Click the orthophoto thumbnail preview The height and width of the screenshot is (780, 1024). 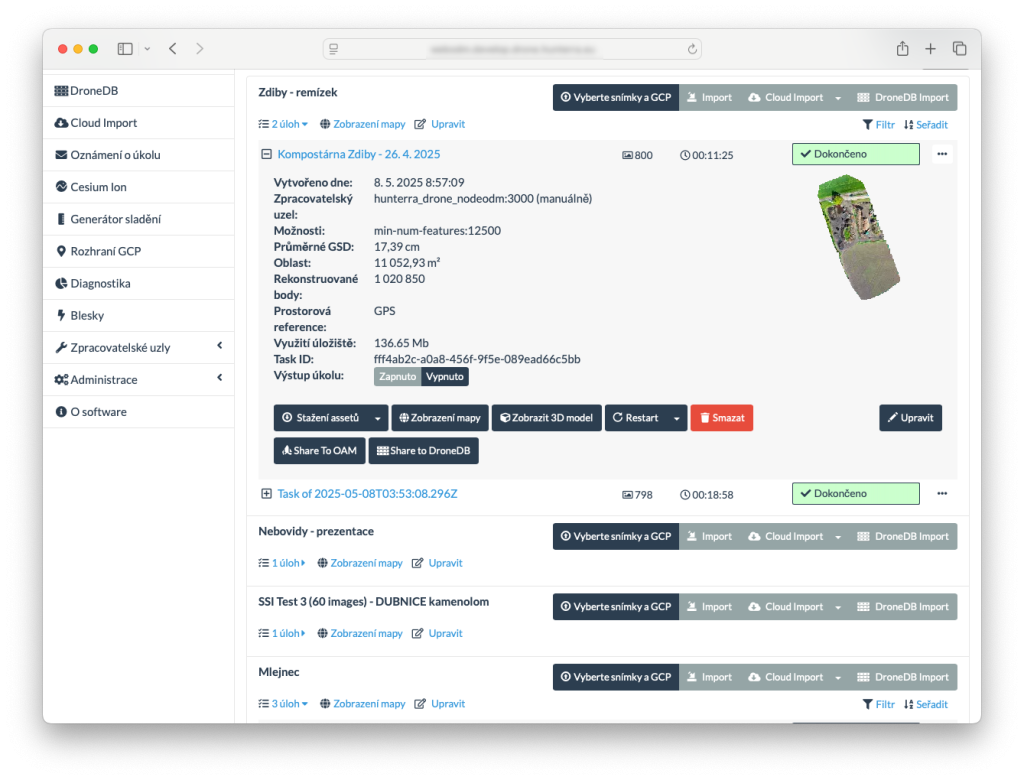click(x=857, y=236)
